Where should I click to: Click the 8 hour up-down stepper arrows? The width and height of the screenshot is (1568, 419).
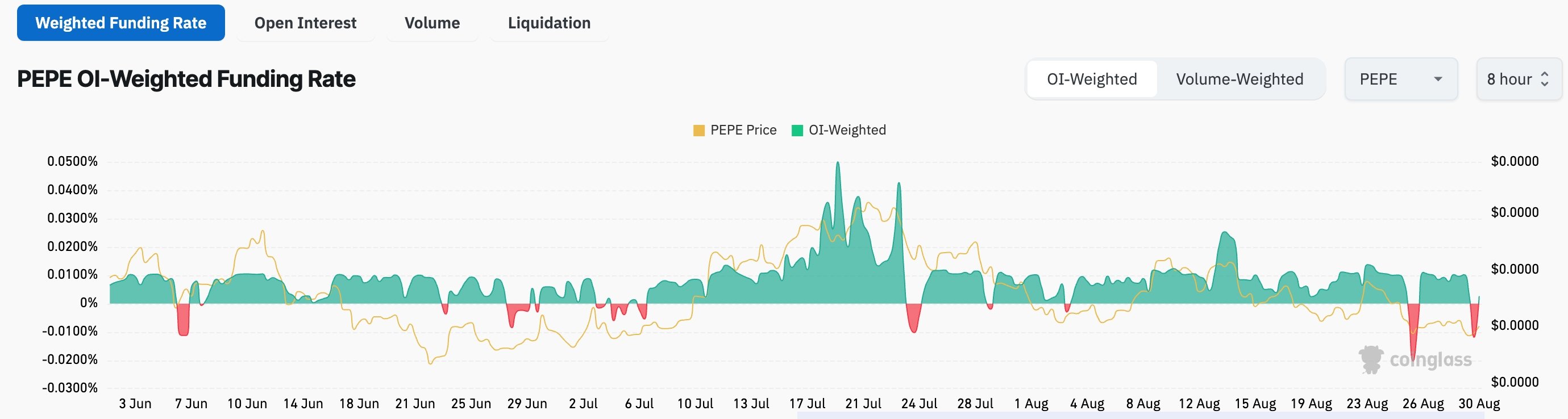pyautogui.click(x=1544, y=79)
